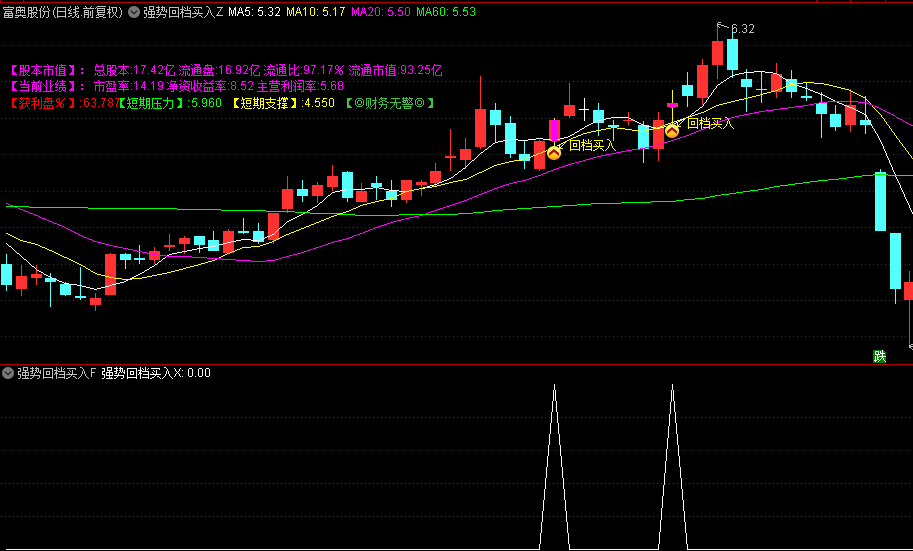
Task: Click the 【短期支撑】:4.550 readout
Action: click(x=283, y=103)
